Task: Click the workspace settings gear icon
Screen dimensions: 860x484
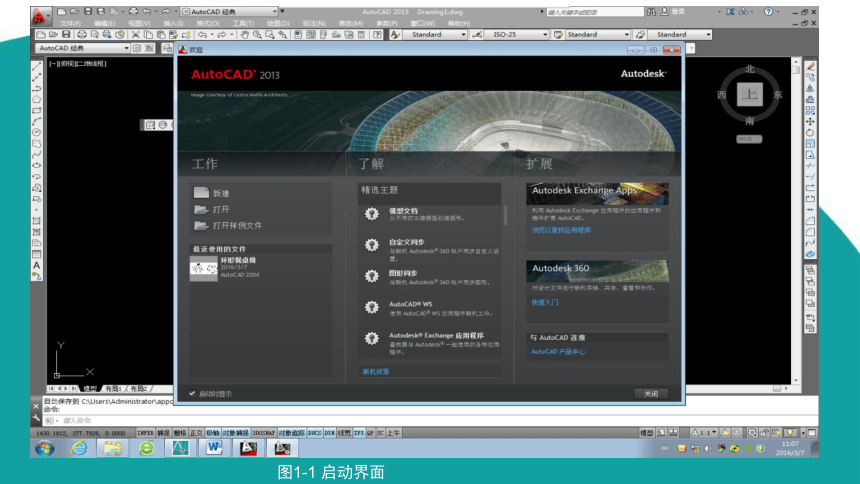Action: click(x=137, y=48)
